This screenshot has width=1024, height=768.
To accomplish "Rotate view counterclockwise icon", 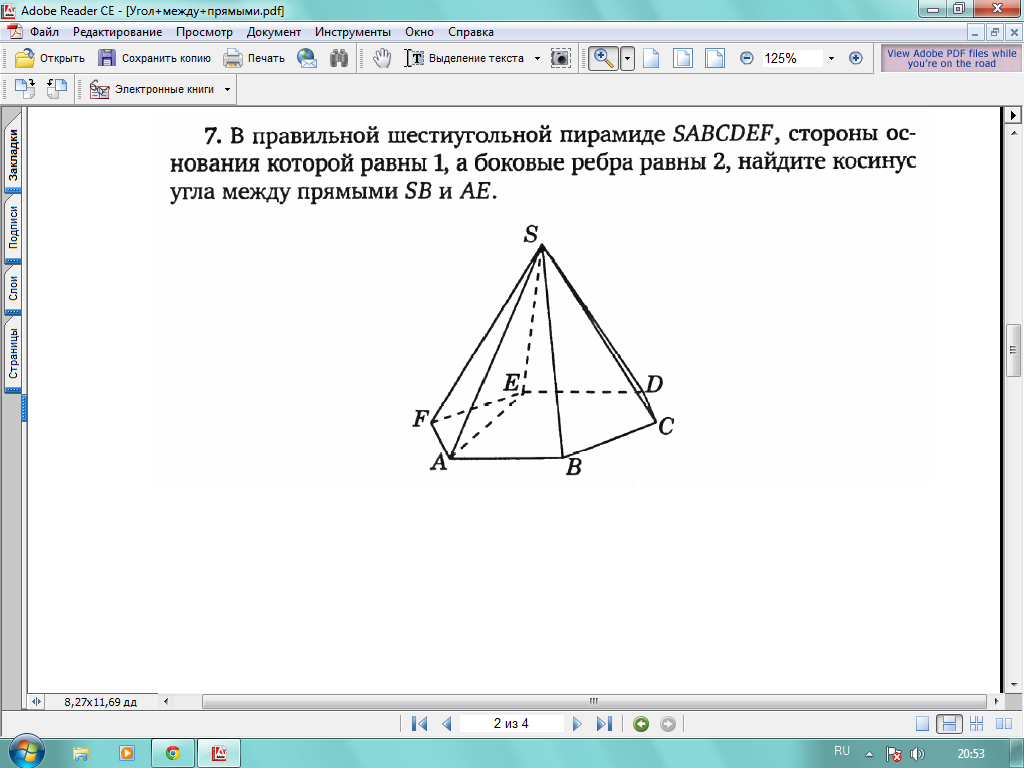I will click(57, 89).
